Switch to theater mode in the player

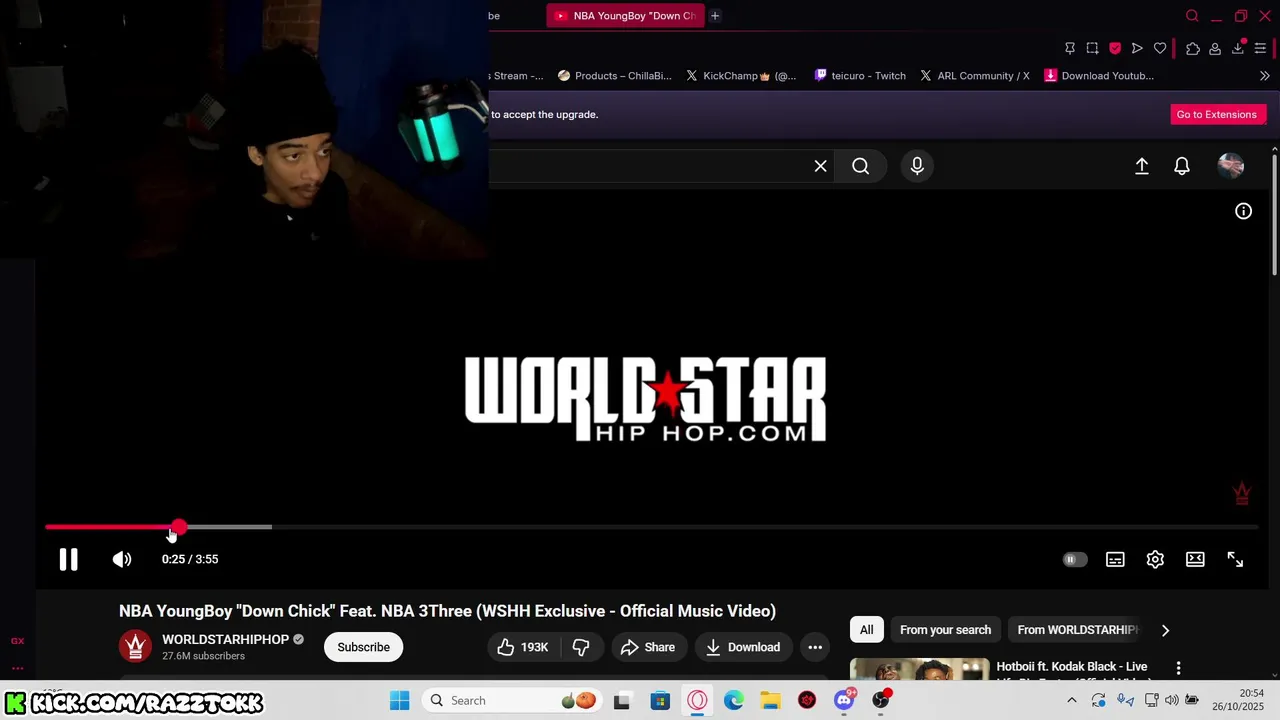[x=1195, y=559]
